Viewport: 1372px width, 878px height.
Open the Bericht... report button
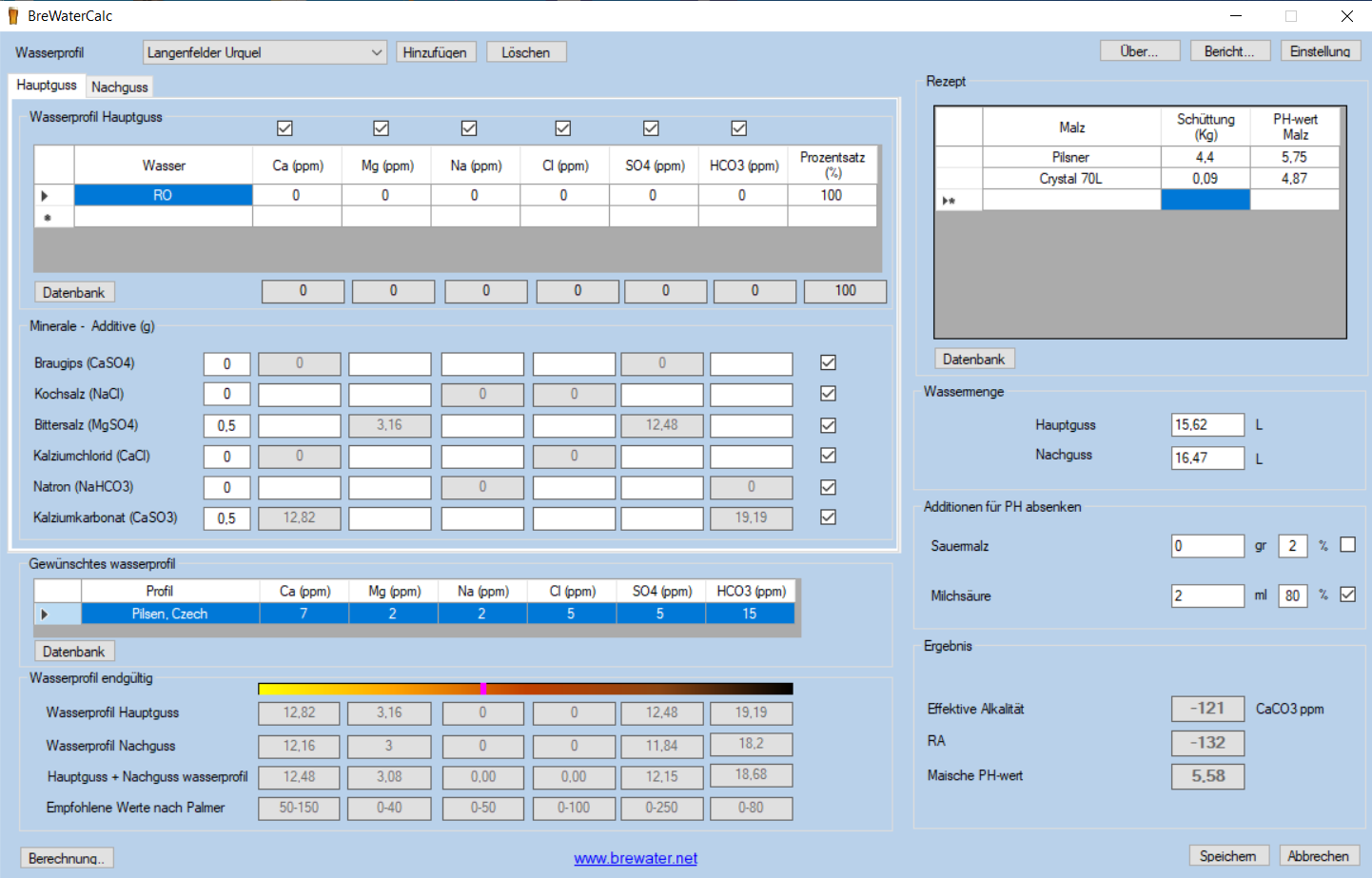tap(1228, 51)
